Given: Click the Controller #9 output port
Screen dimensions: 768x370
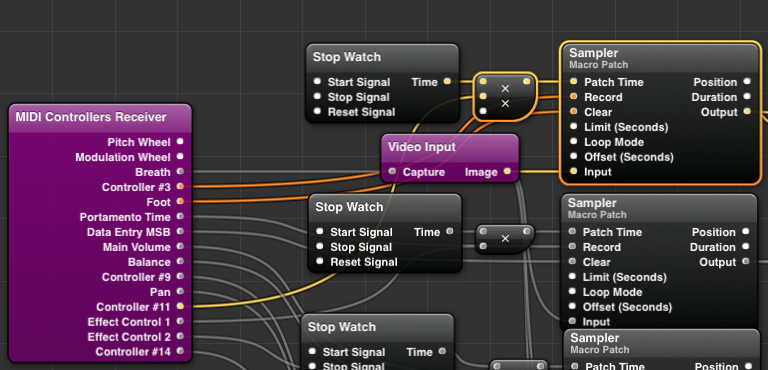Looking at the screenshot, I should (180, 276).
